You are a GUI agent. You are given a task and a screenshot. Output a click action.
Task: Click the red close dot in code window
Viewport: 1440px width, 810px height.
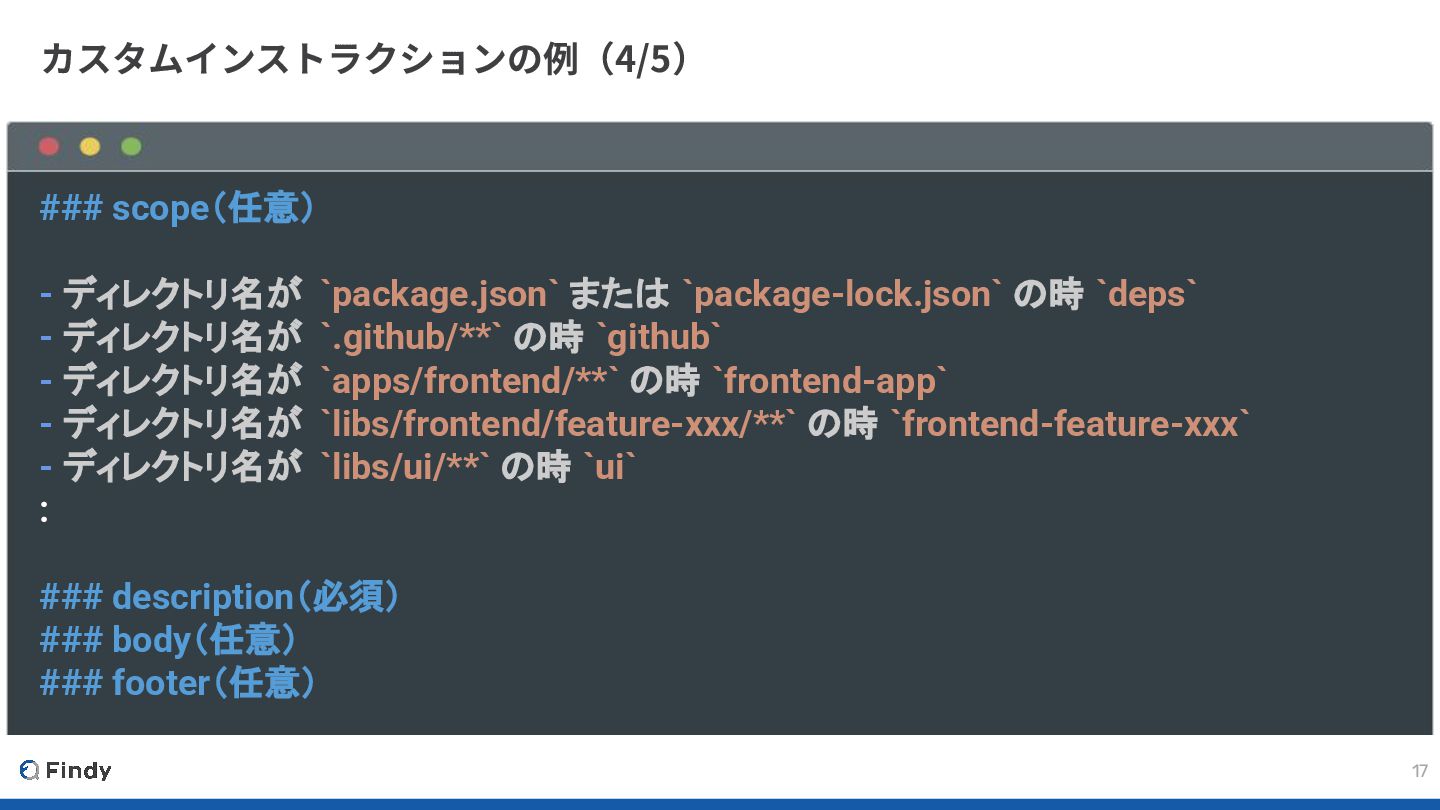(49, 147)
